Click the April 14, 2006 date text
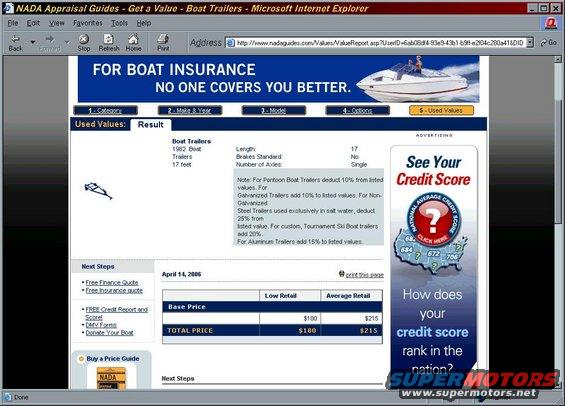565x406 pixels. 182,274
